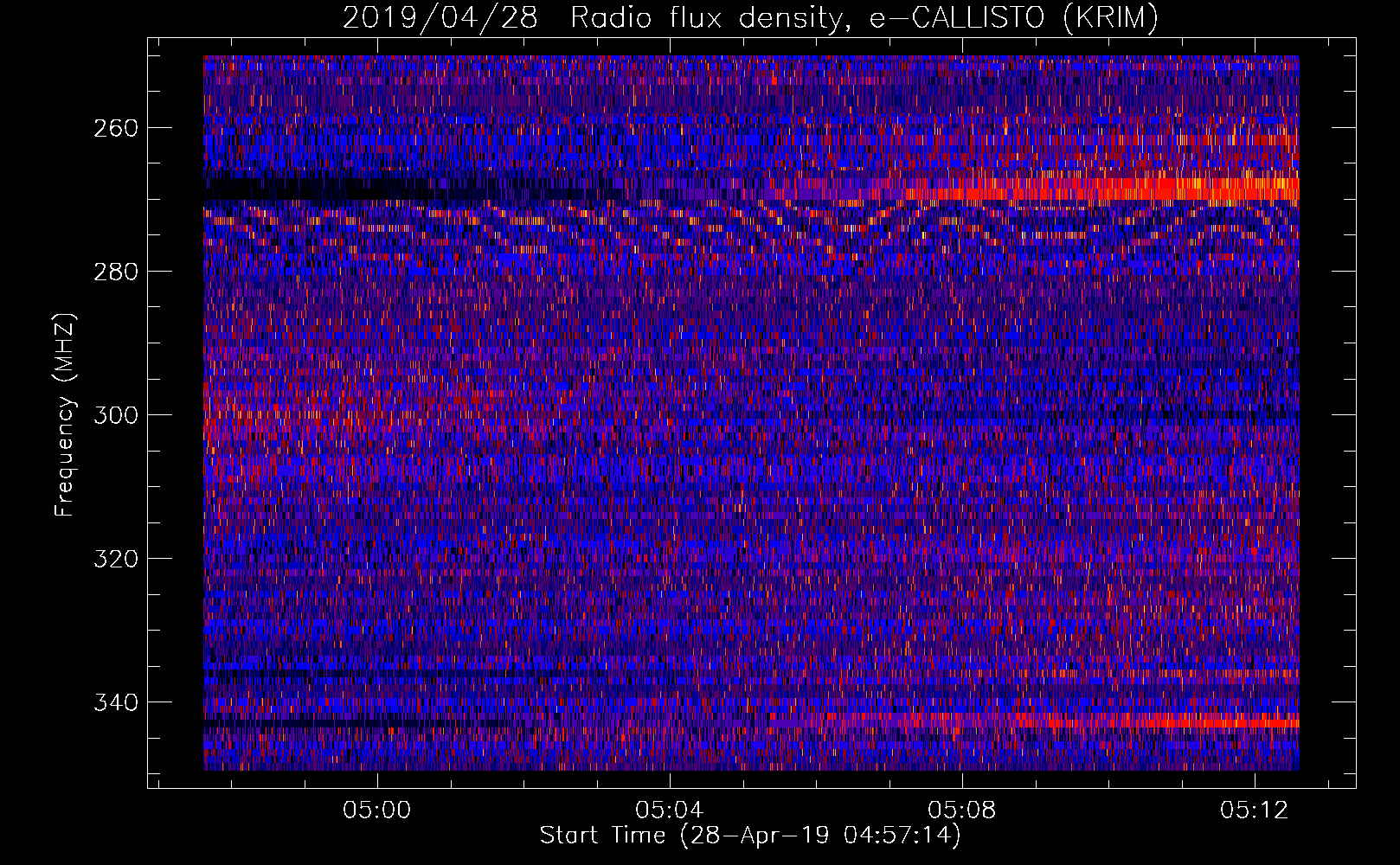Click the 'Start Time (28-Apr-19 04:57:14)' label
Screen dimensions: 1400x865
750,836
